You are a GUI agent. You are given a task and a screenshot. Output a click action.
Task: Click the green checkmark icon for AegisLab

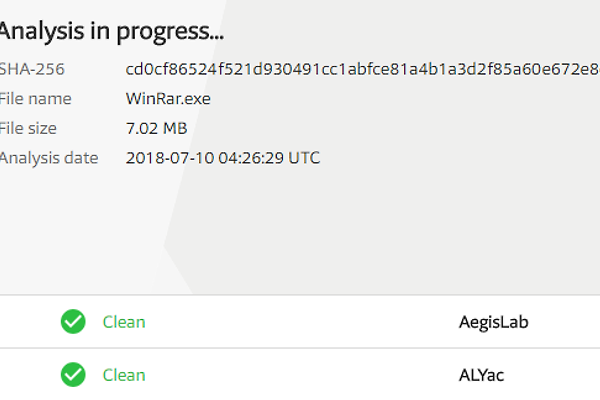tap(72, 322)
